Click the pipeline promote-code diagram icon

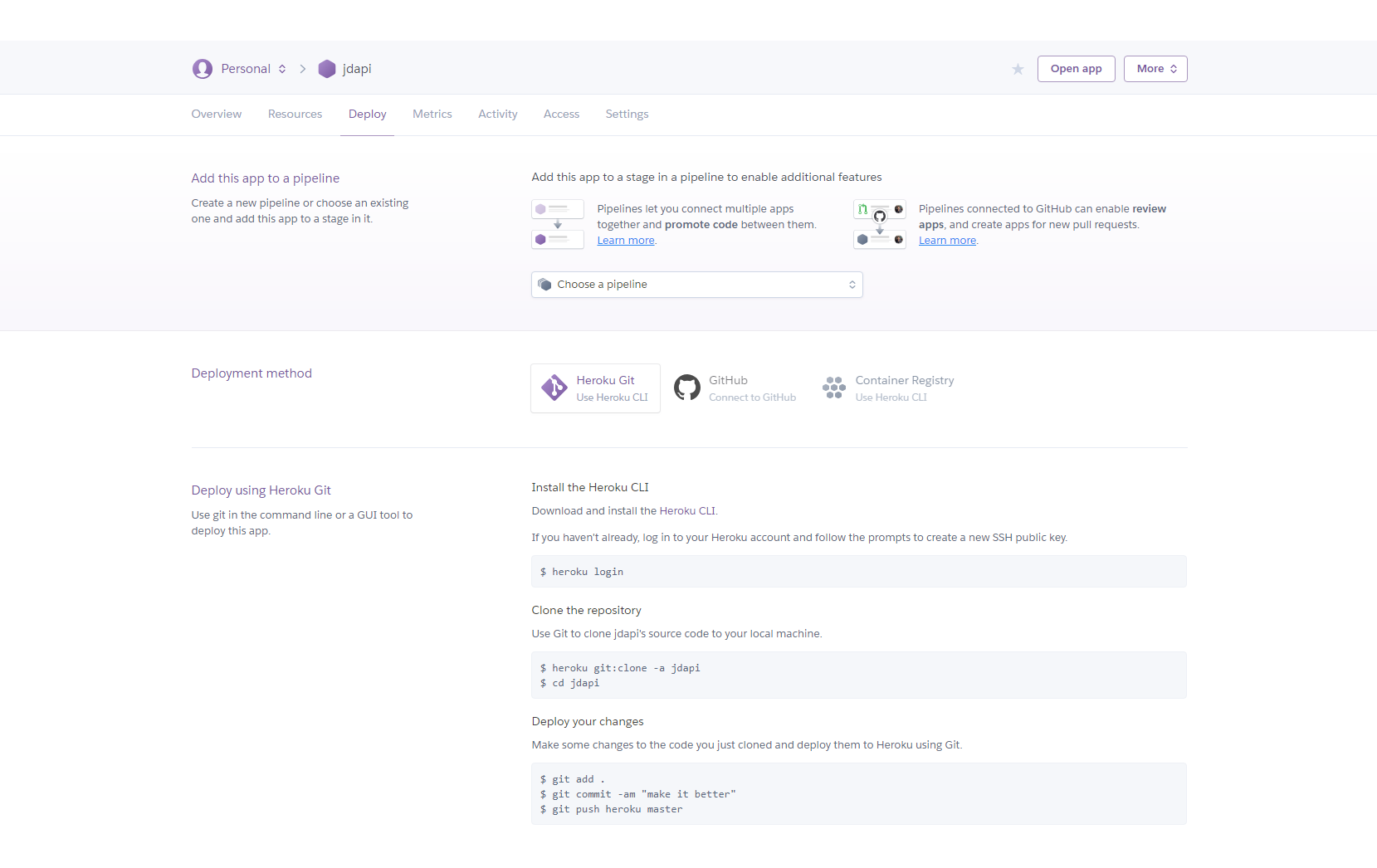tap(558, 224)
